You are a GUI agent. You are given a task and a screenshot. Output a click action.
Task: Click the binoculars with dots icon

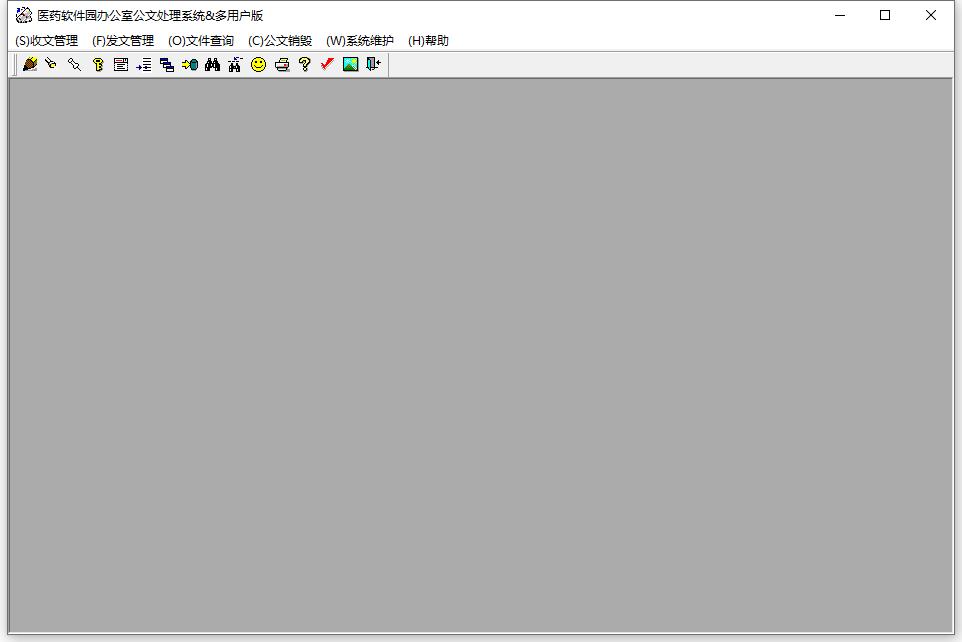tap(235, 65)
